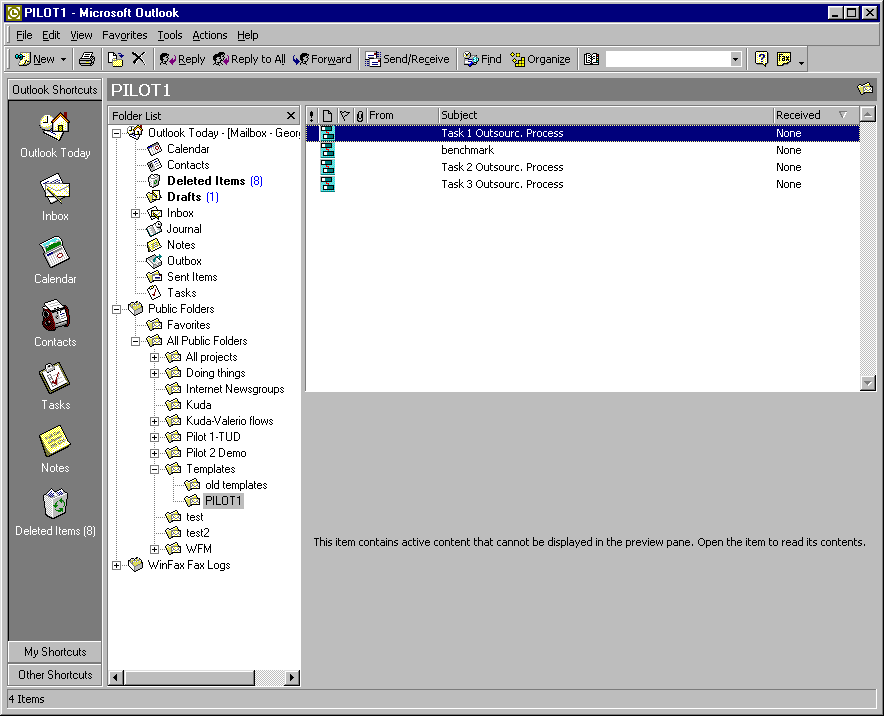Click the WinFax fax toolbar icon
The width and height of the screenshot is (884, 716).
click(x=784, y=59)
